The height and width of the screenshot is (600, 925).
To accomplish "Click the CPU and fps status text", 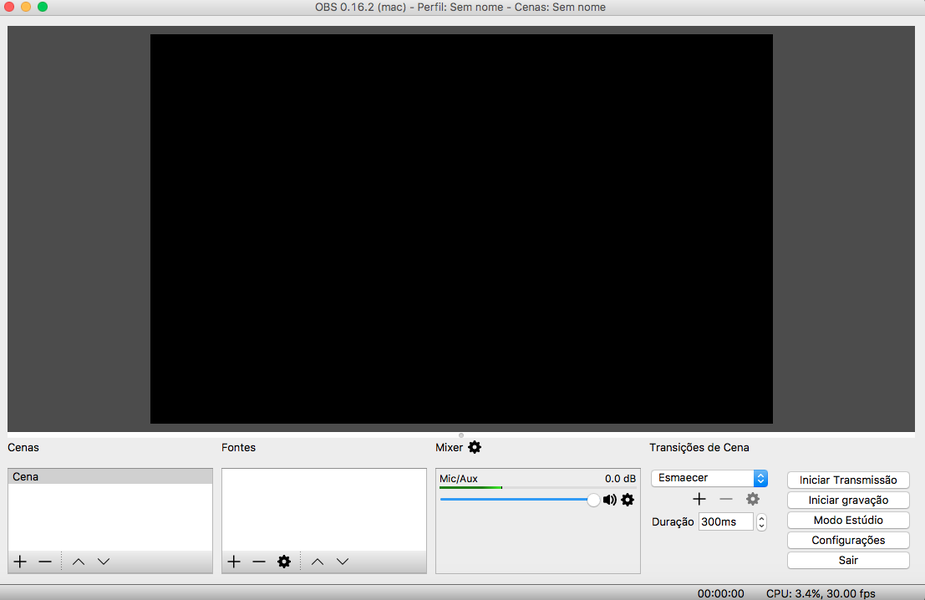I will [821, 593].
